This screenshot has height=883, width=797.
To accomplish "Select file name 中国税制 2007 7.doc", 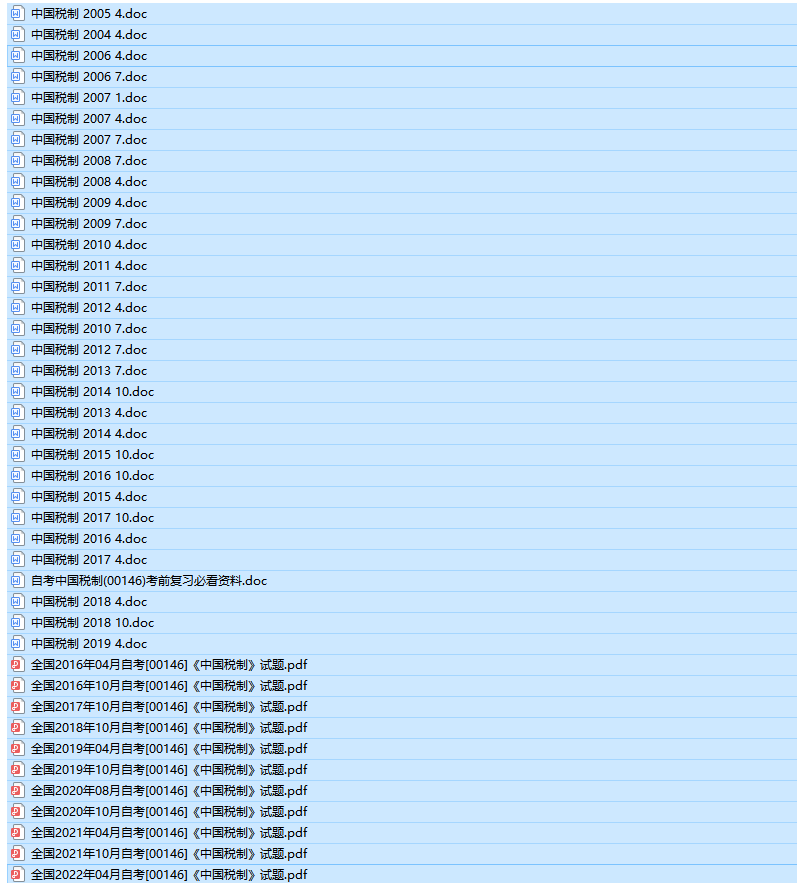I will click(x=89, y=140).
